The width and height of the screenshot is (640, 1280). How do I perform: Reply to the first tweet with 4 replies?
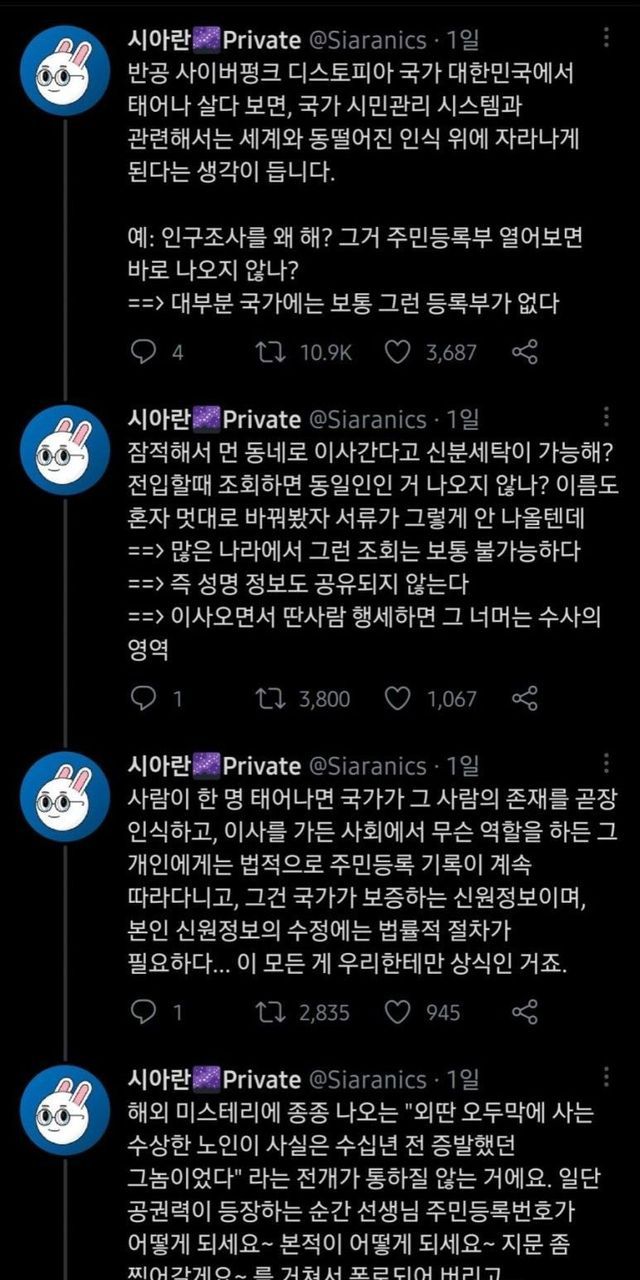coord(145,352)
